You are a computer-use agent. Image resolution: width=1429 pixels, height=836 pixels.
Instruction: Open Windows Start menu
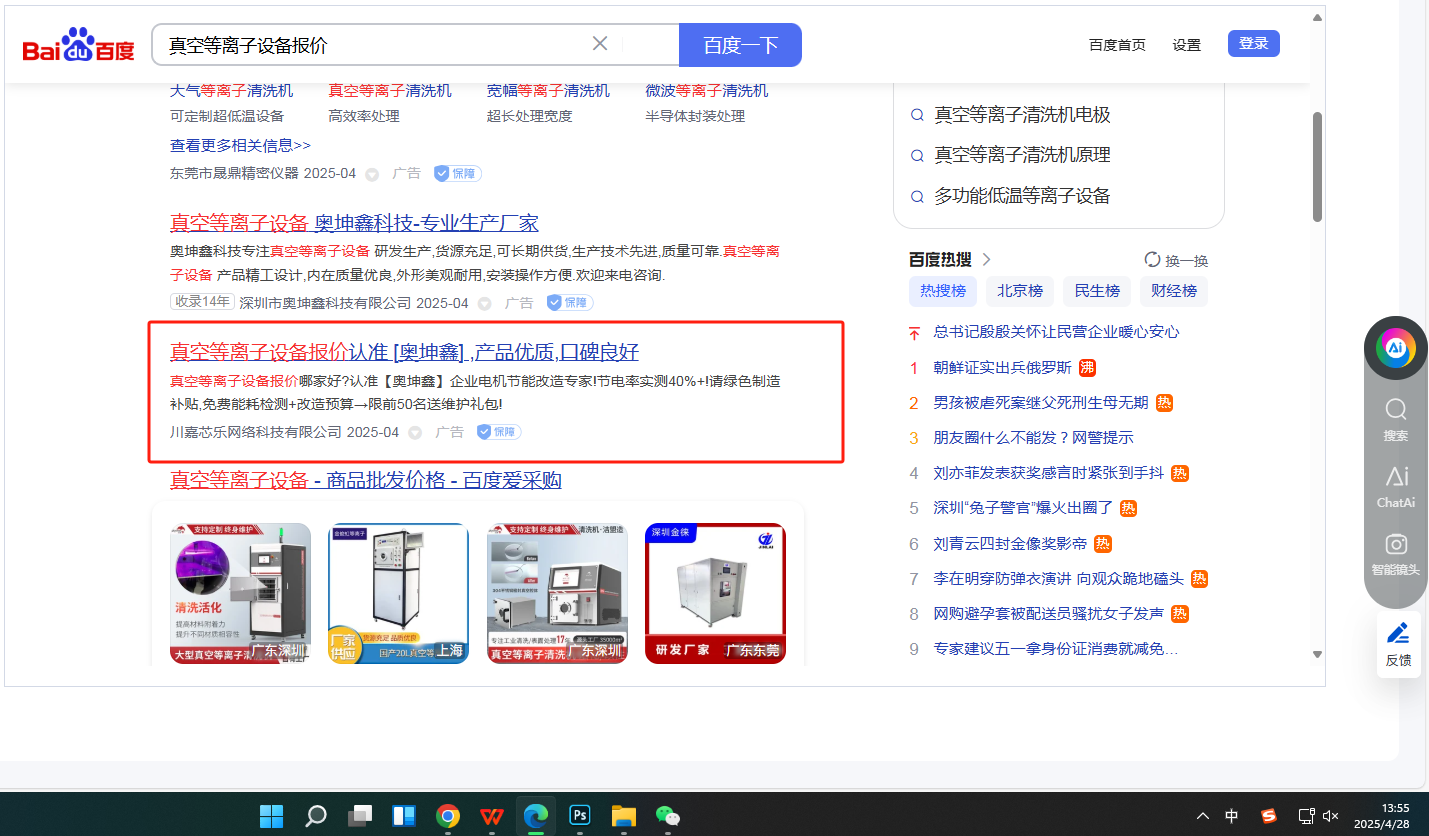[x=271, y=816]
